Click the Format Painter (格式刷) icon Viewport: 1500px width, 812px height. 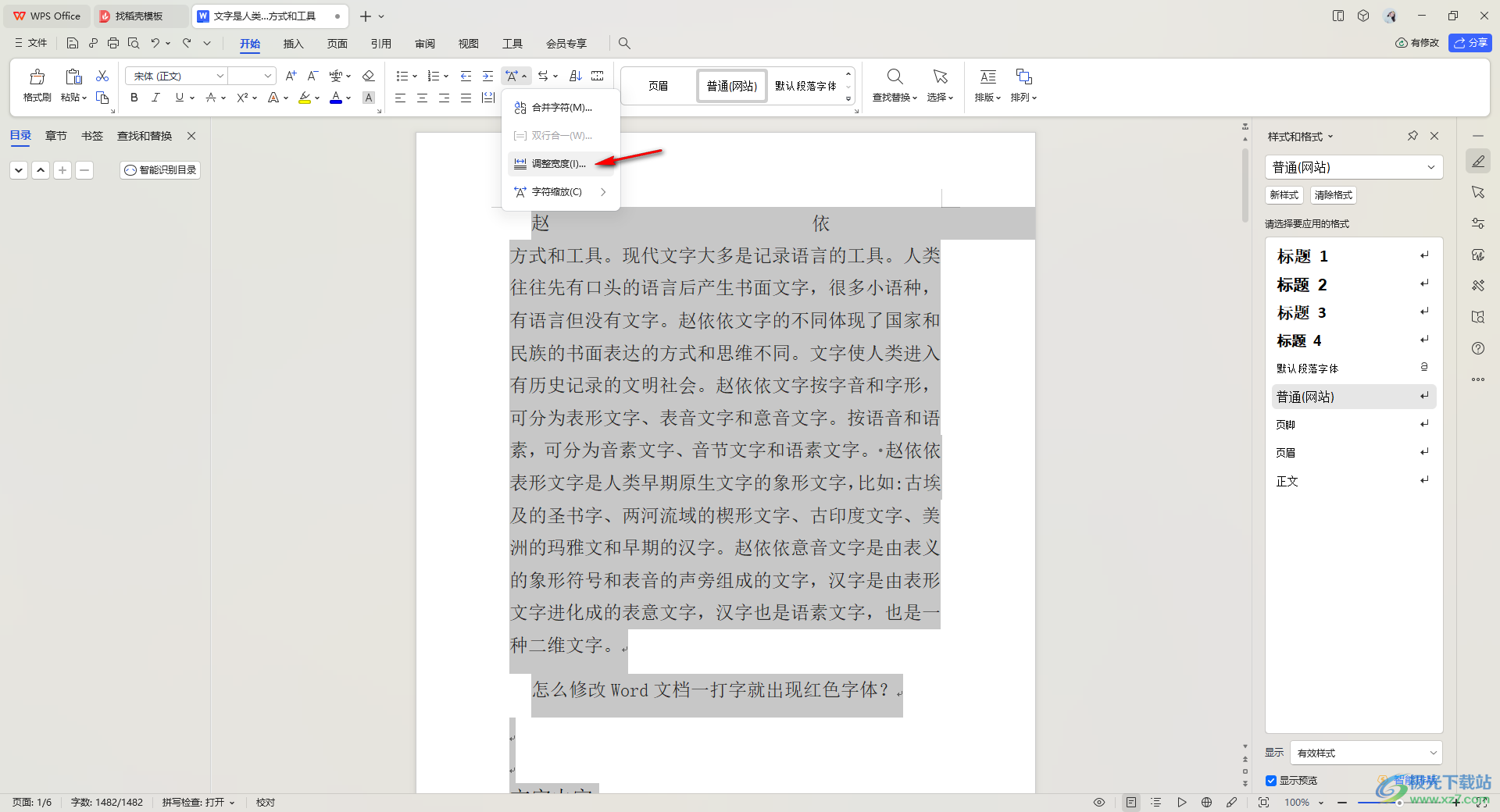click(37, 77)
